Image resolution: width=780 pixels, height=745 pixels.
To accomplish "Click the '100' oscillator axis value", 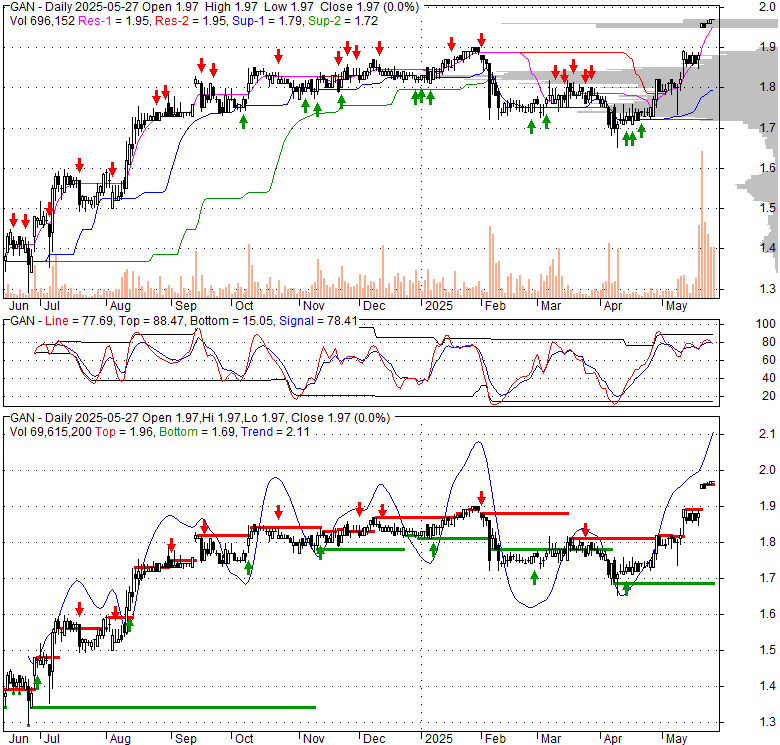I will point(766,324).
